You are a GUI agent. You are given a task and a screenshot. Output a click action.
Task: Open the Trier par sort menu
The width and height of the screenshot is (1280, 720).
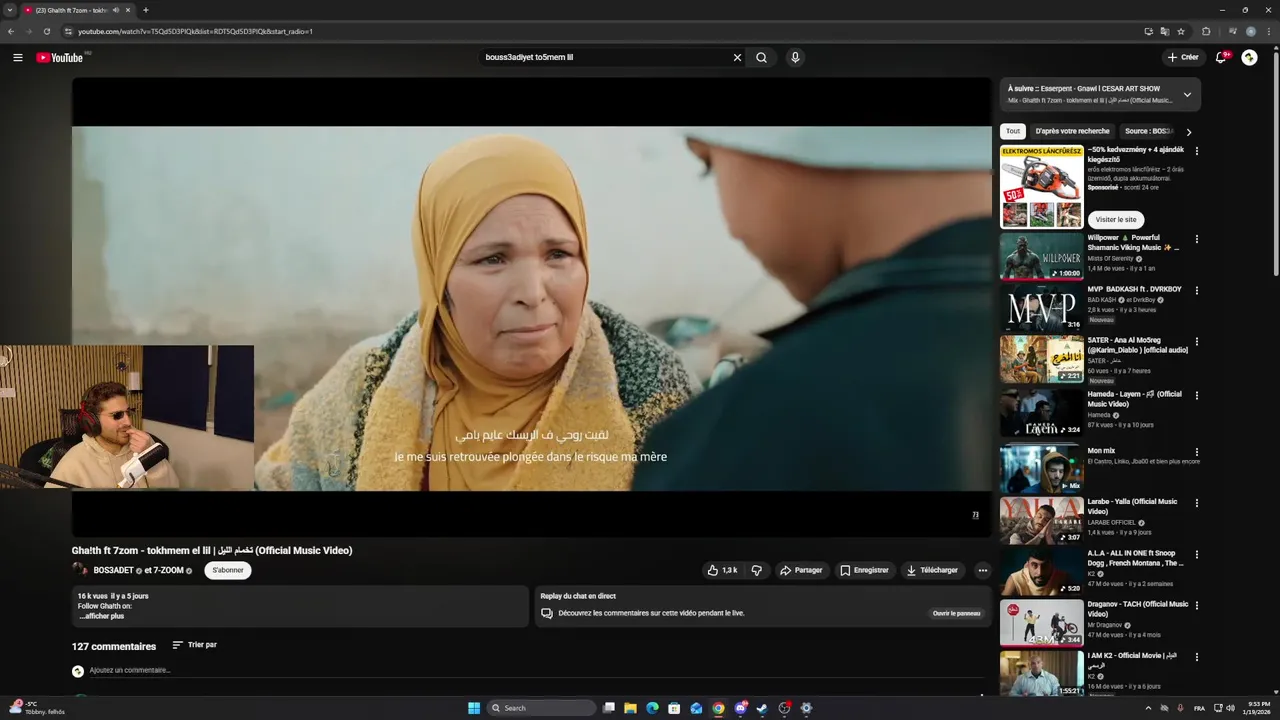194,645
